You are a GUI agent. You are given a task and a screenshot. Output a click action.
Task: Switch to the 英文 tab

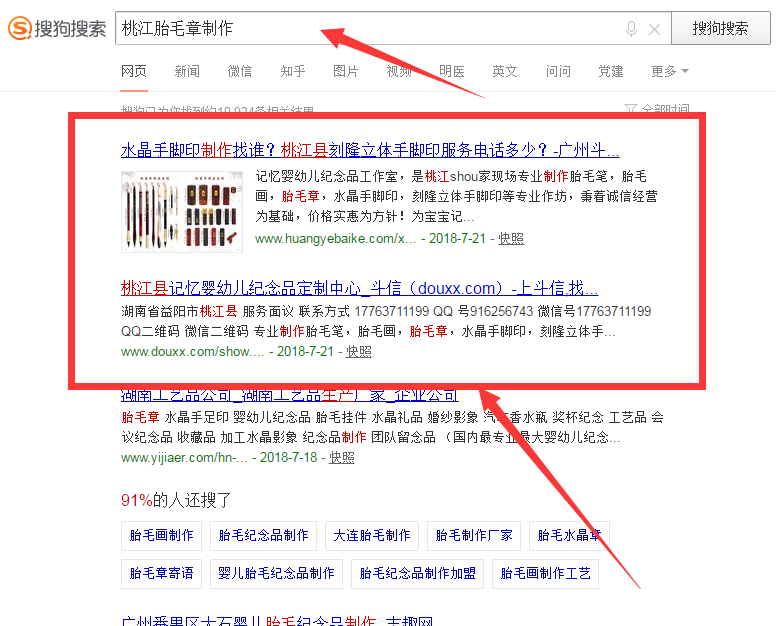click(504, 71)
